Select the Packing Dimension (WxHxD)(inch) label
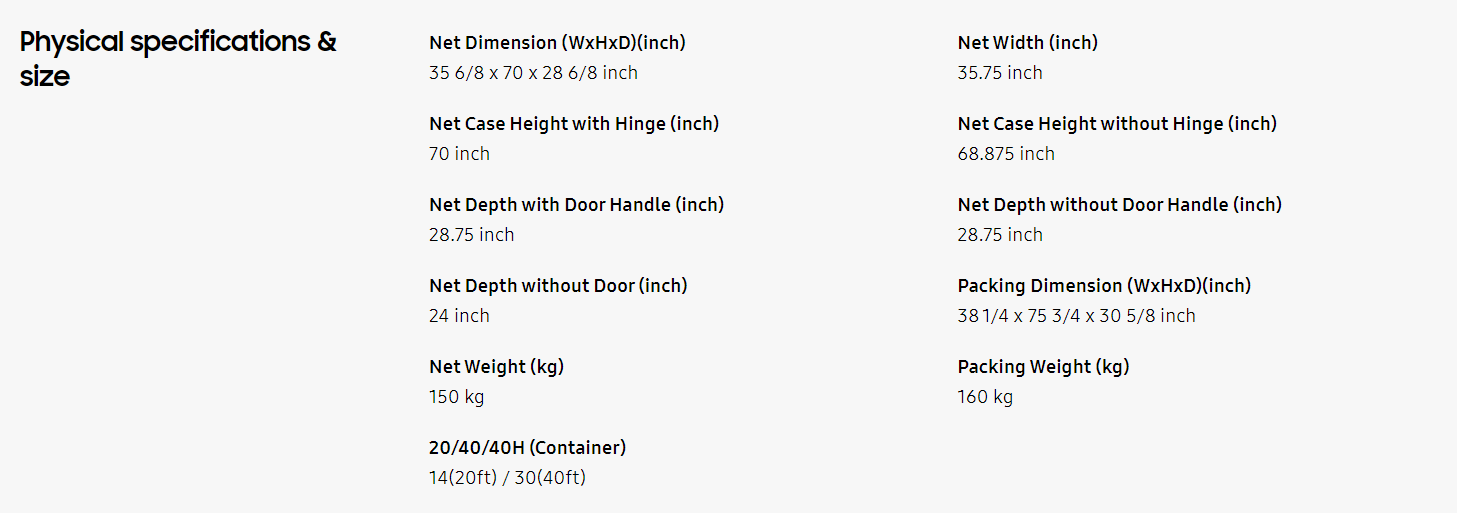 click(x=1104, y=286)
